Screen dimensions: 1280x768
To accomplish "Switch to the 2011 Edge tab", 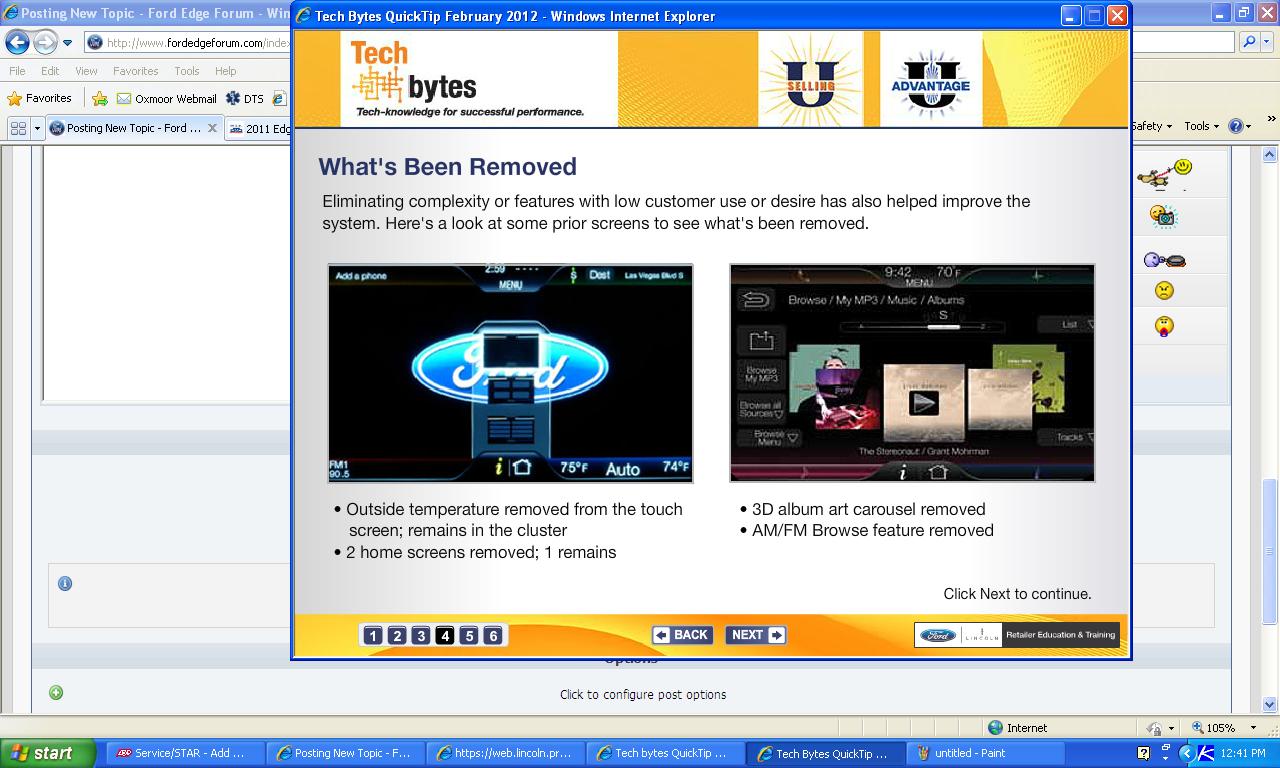I will 259,128.
